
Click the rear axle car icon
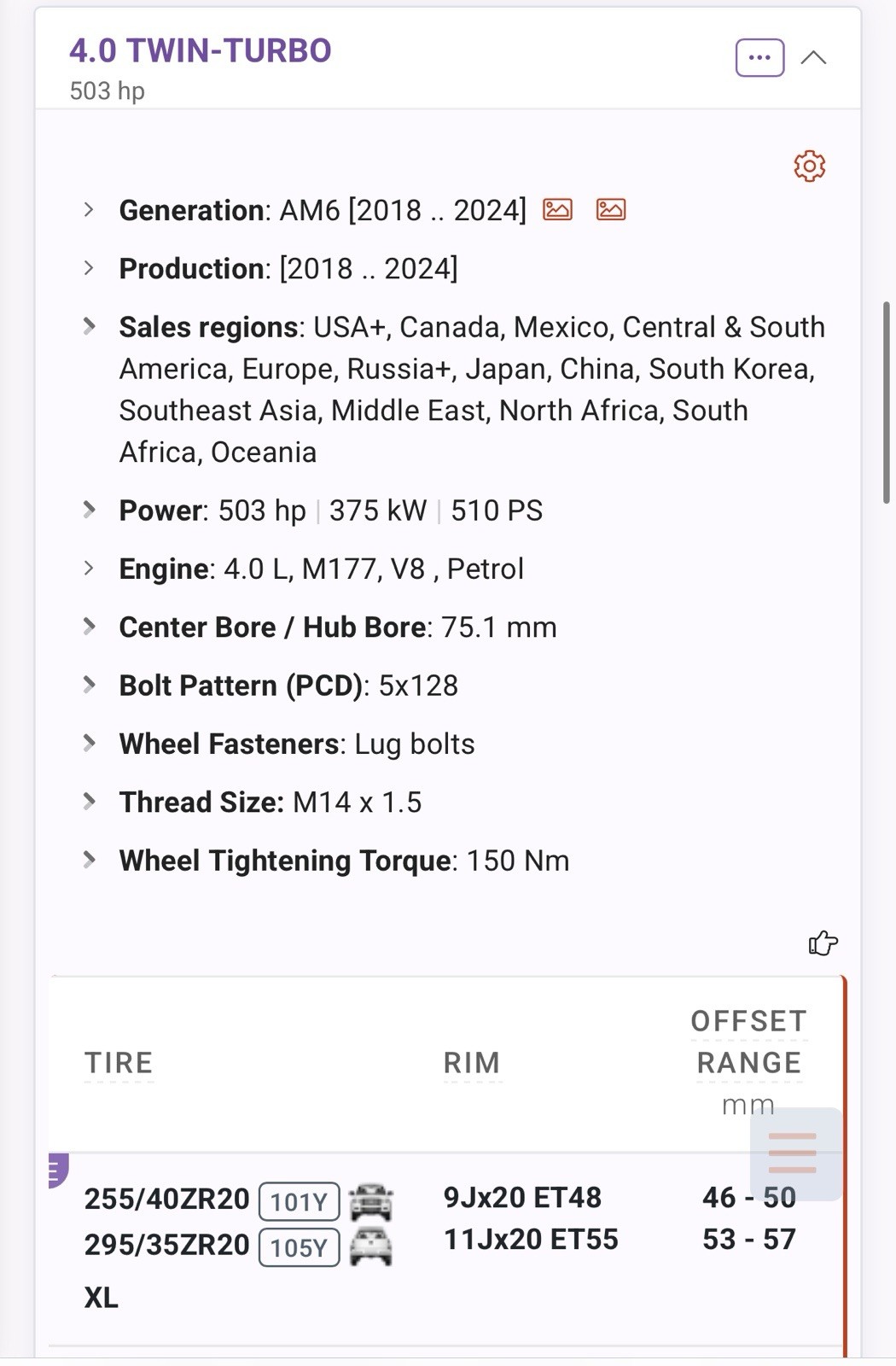[371, 1246]
